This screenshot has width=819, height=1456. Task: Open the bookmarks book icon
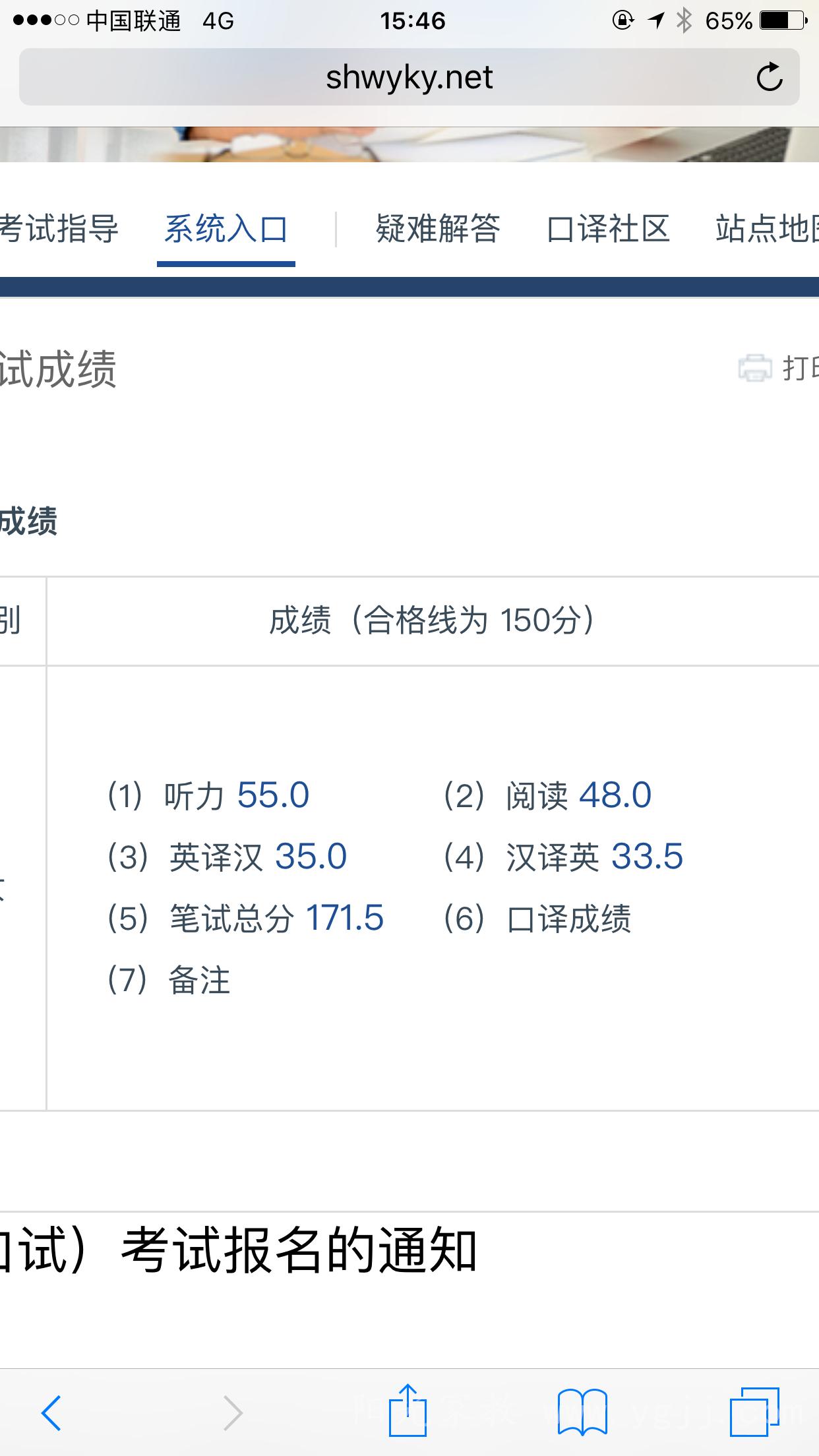(582, 1412)
